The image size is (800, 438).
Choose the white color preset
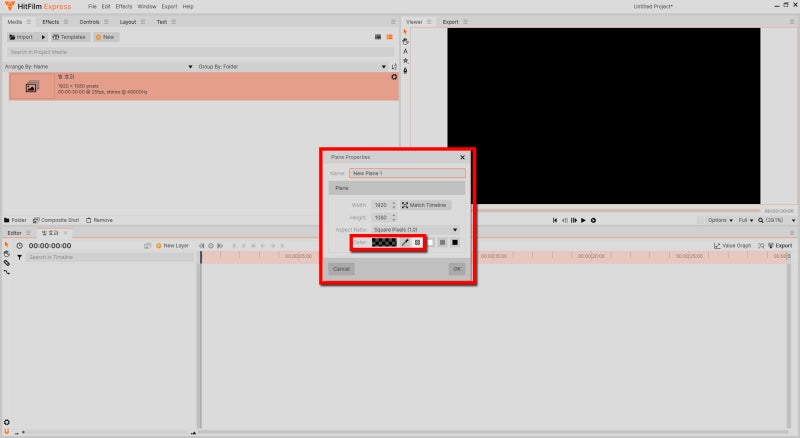[430, 242]
